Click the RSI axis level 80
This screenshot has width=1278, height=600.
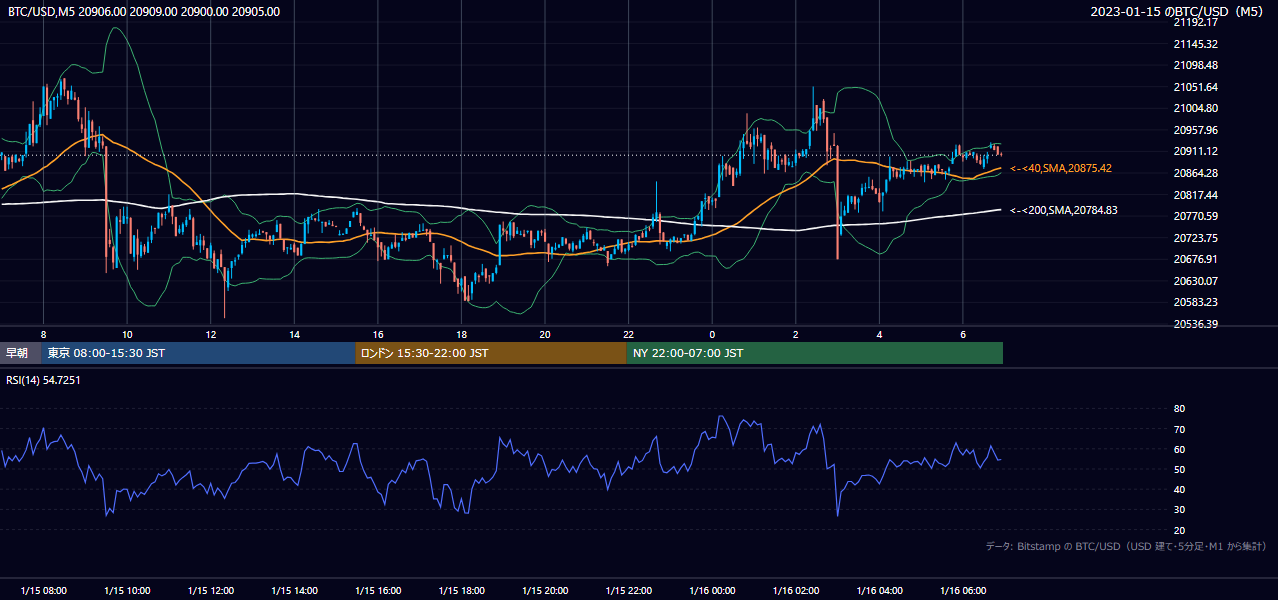(x=1179, y=409)
